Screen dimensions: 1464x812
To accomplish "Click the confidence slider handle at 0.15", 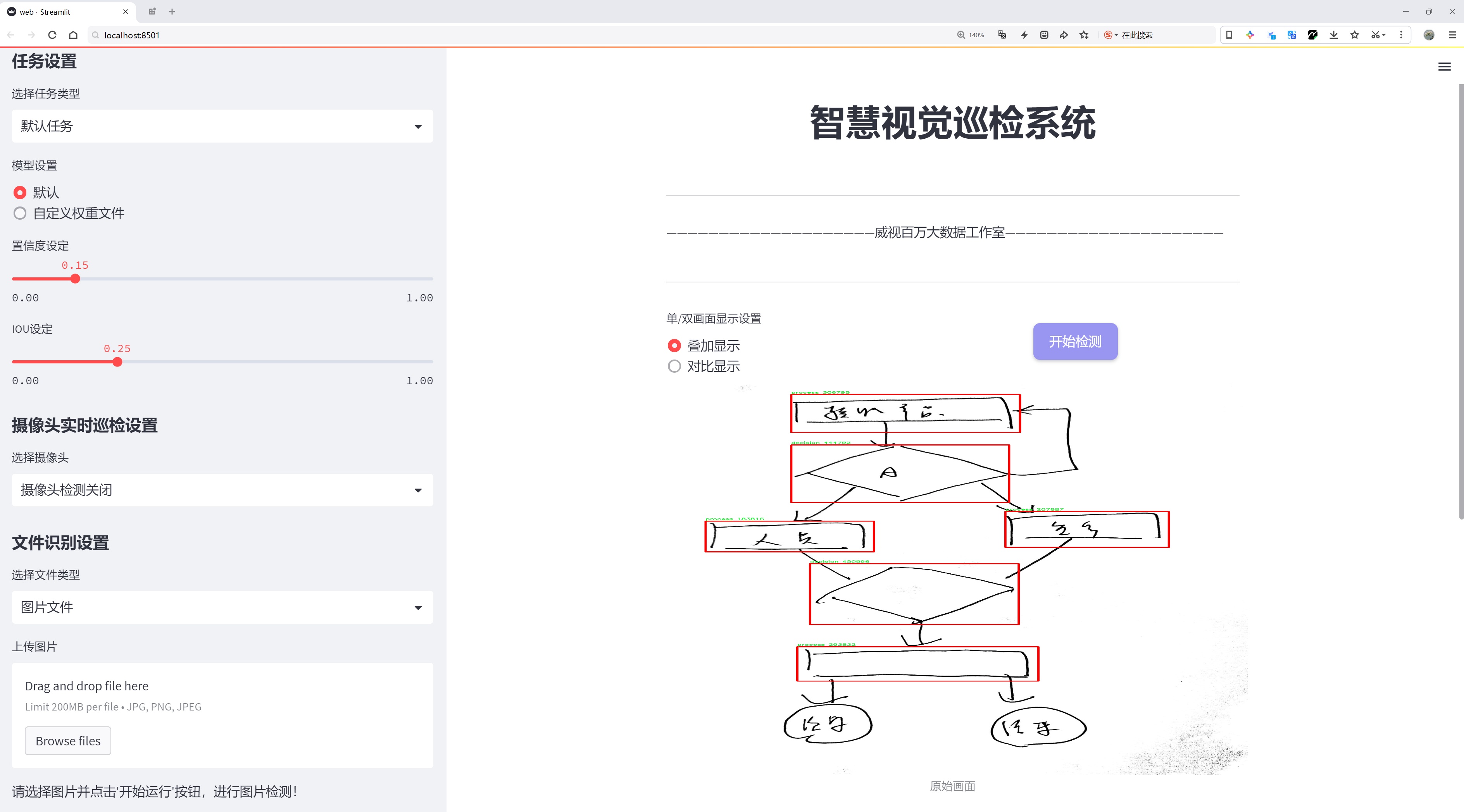I will [x=75, y=279].
